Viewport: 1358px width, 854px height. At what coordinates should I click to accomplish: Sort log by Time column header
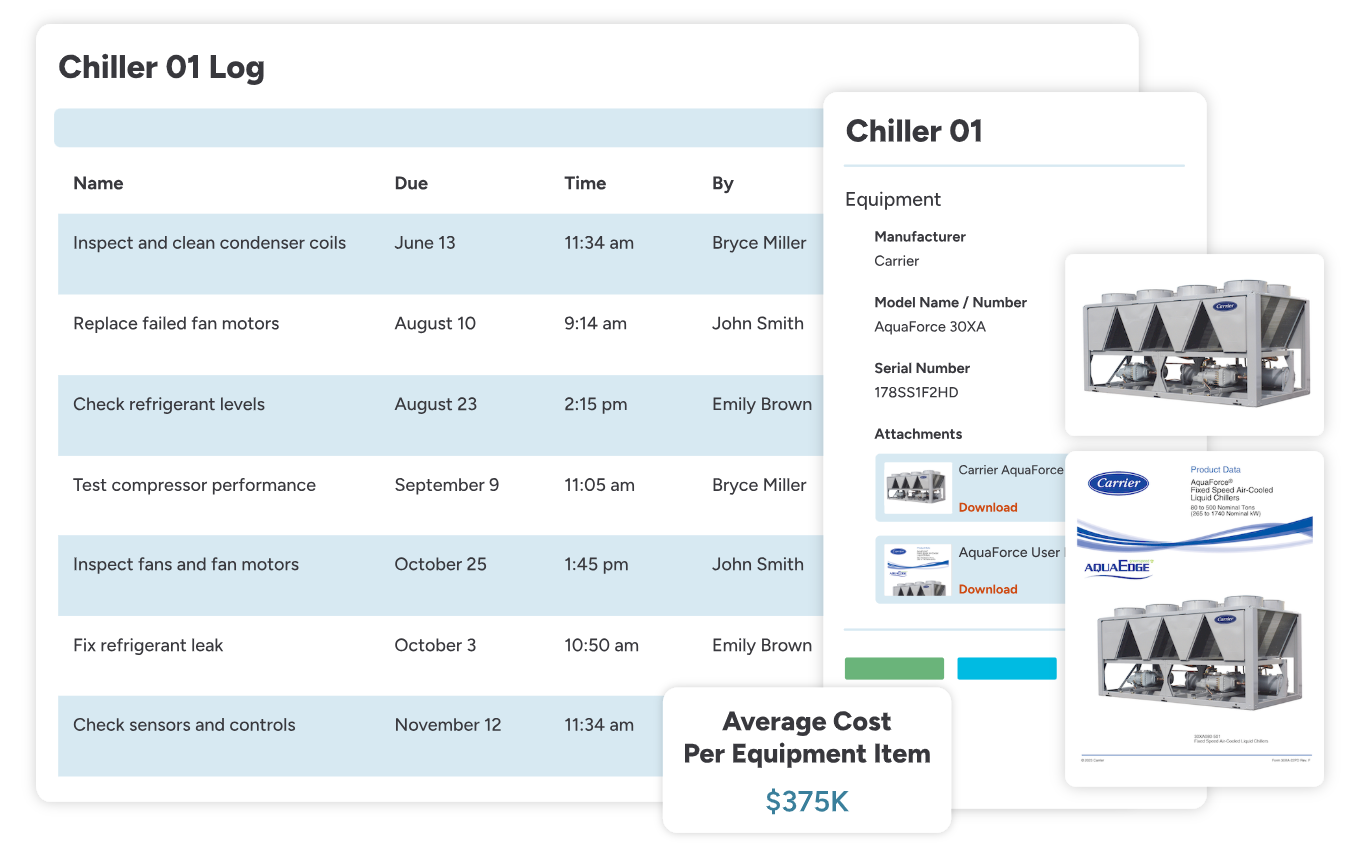pyautogui.click(x=585, y=183)
